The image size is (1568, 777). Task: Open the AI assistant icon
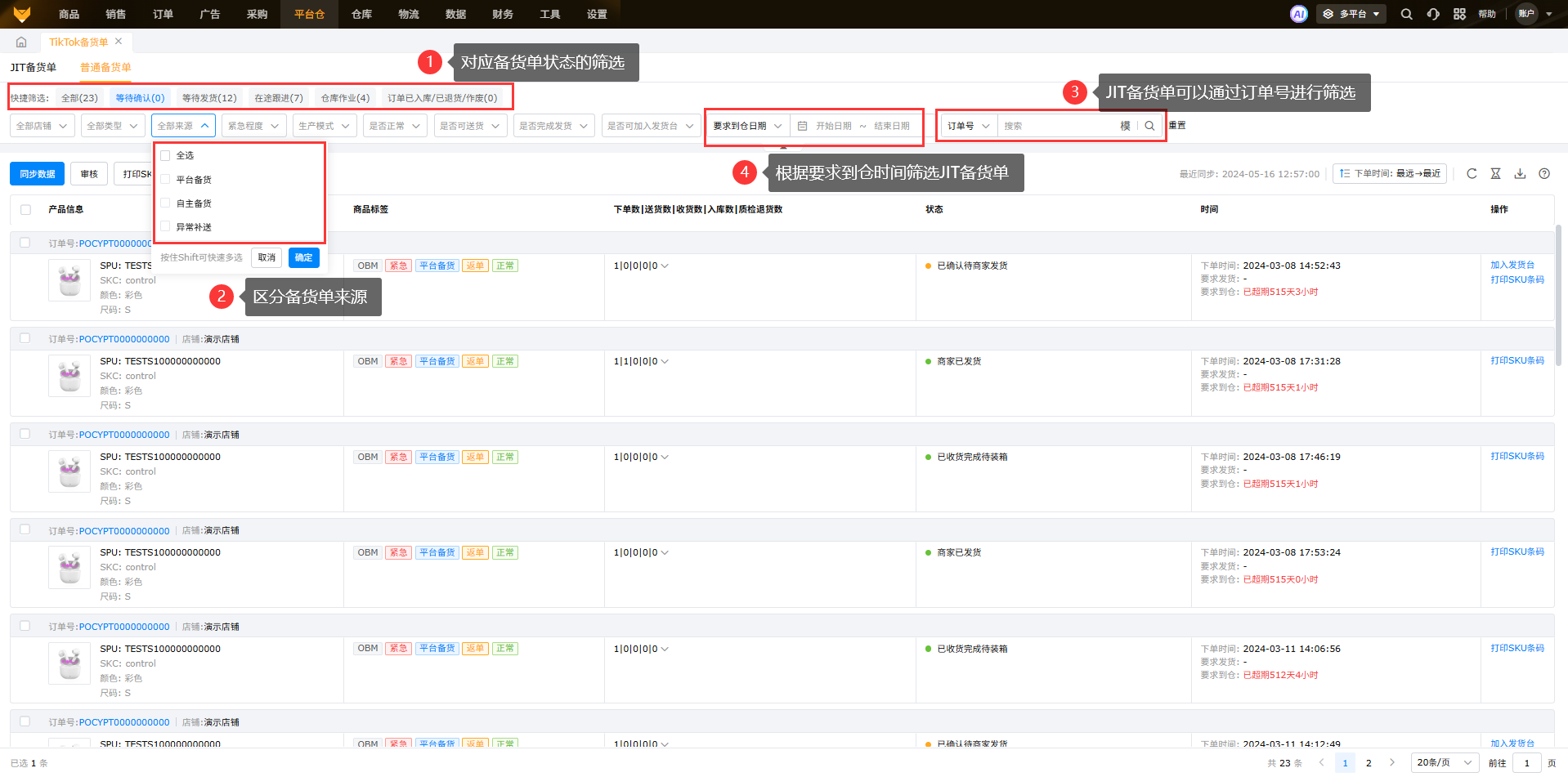click(1298, 14)
